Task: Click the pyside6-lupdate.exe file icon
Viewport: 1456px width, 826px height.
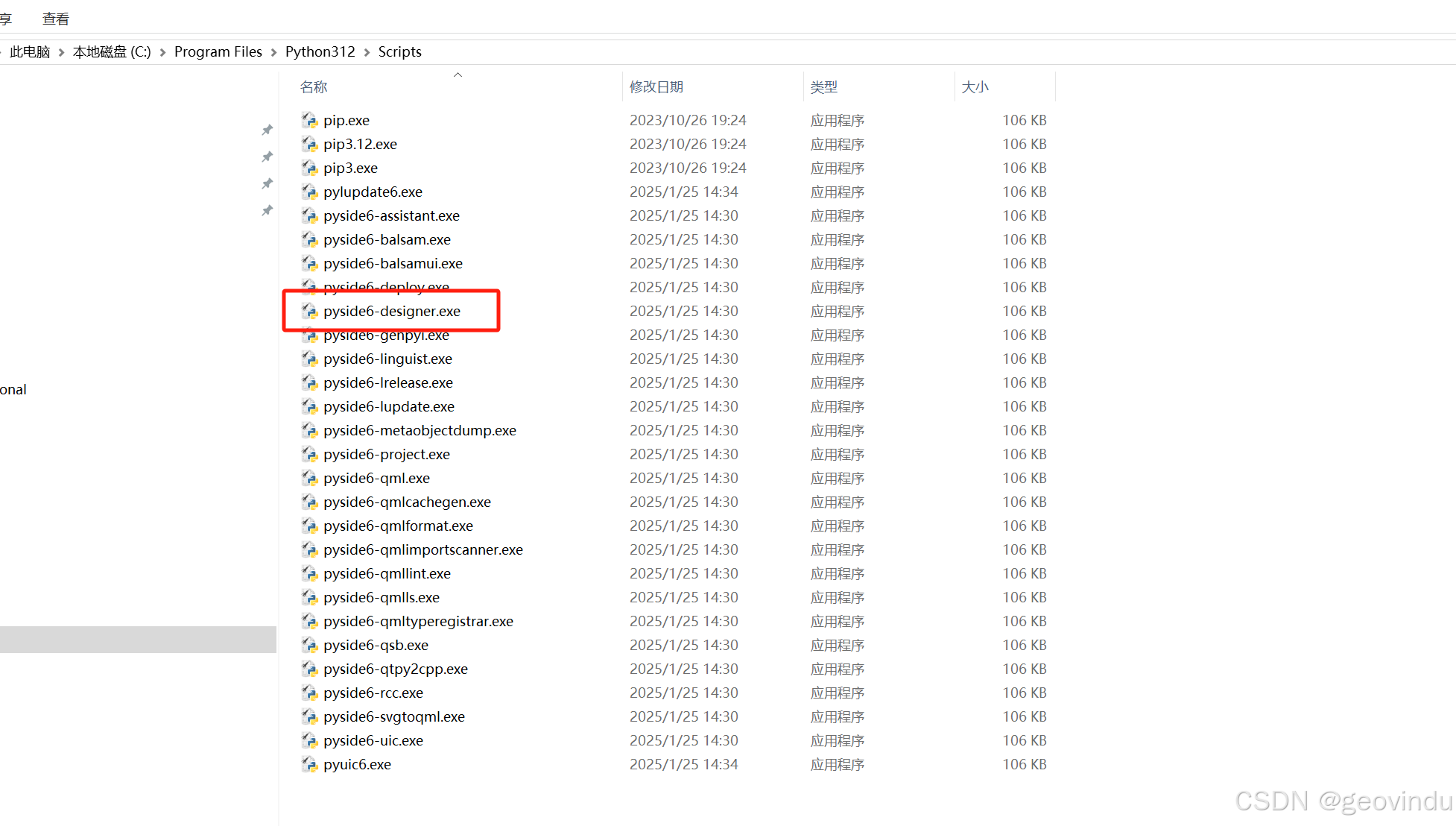Action: 309,406
